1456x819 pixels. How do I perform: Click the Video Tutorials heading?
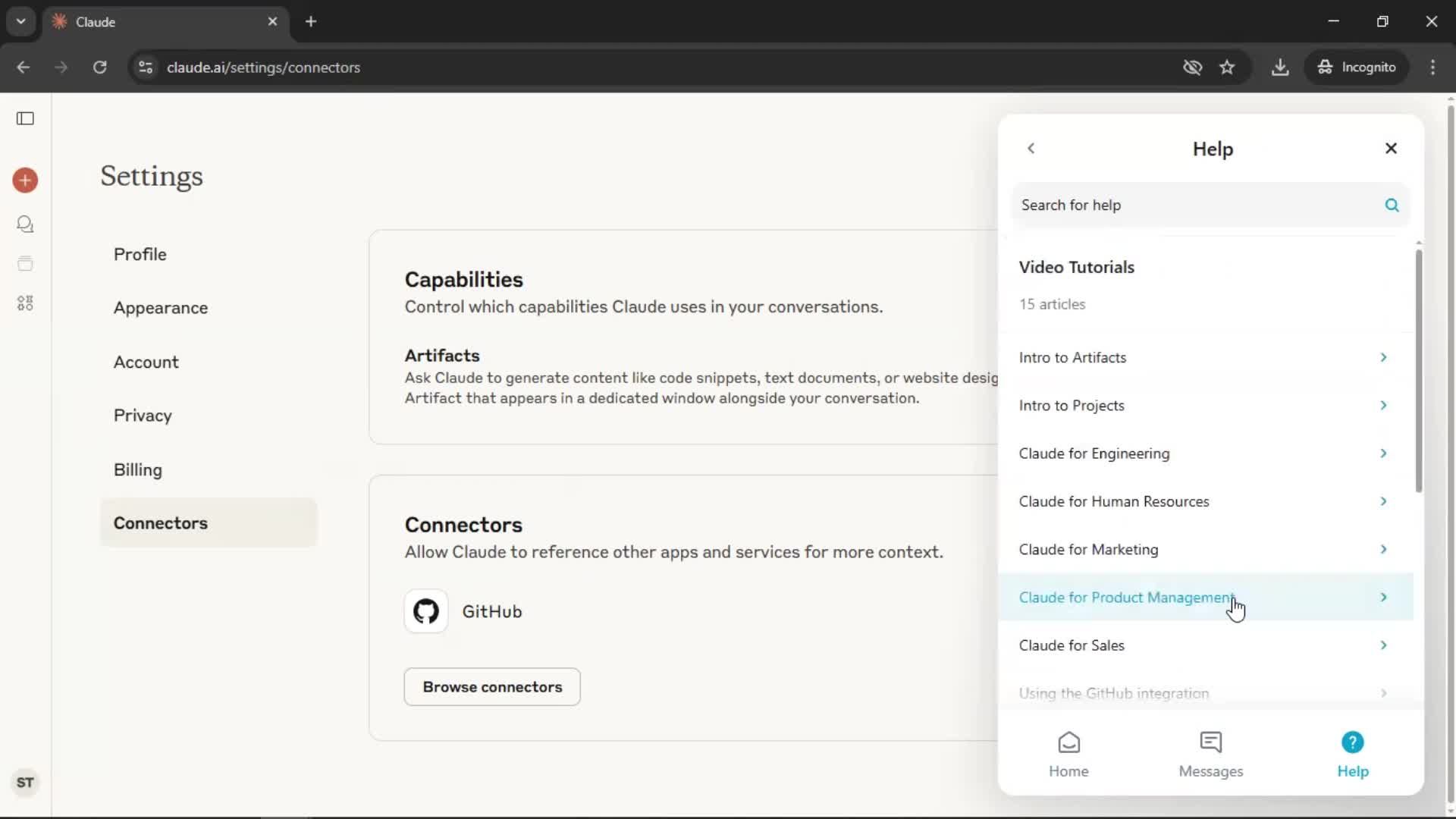click(x=1077, y=267)
